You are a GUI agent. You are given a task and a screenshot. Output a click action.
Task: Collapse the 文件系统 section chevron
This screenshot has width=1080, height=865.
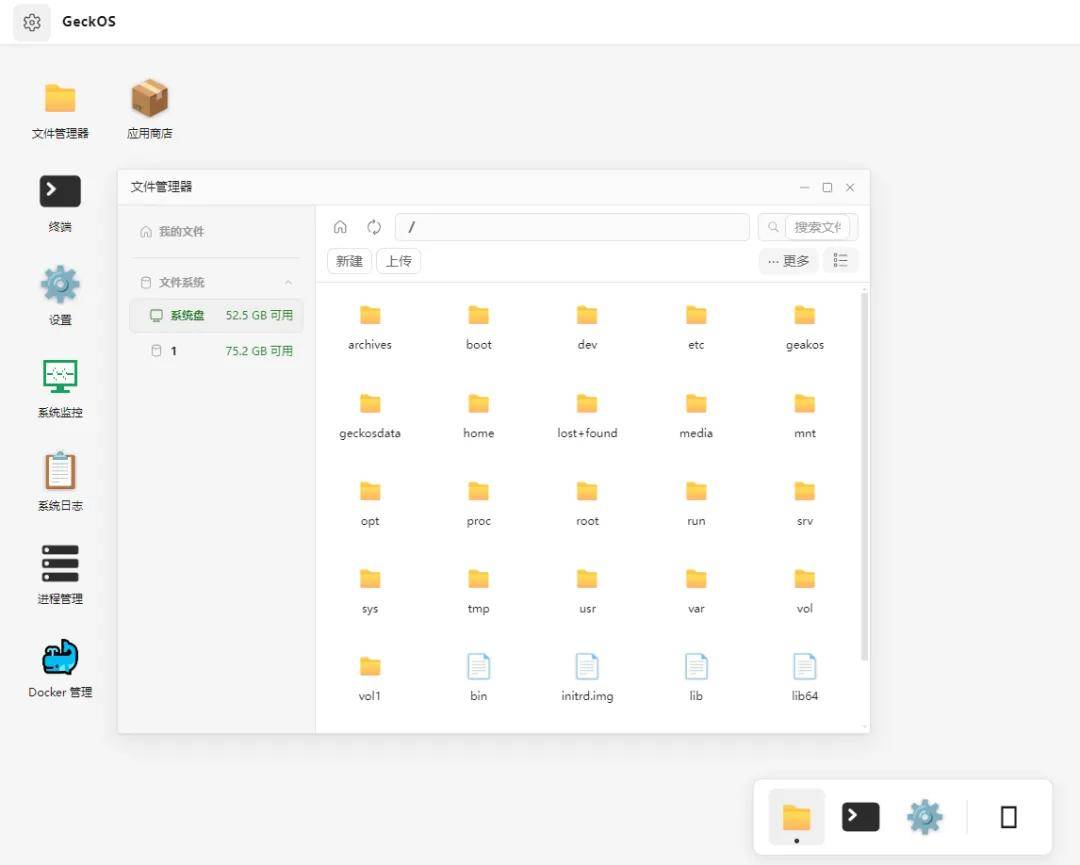pos(288,282)
